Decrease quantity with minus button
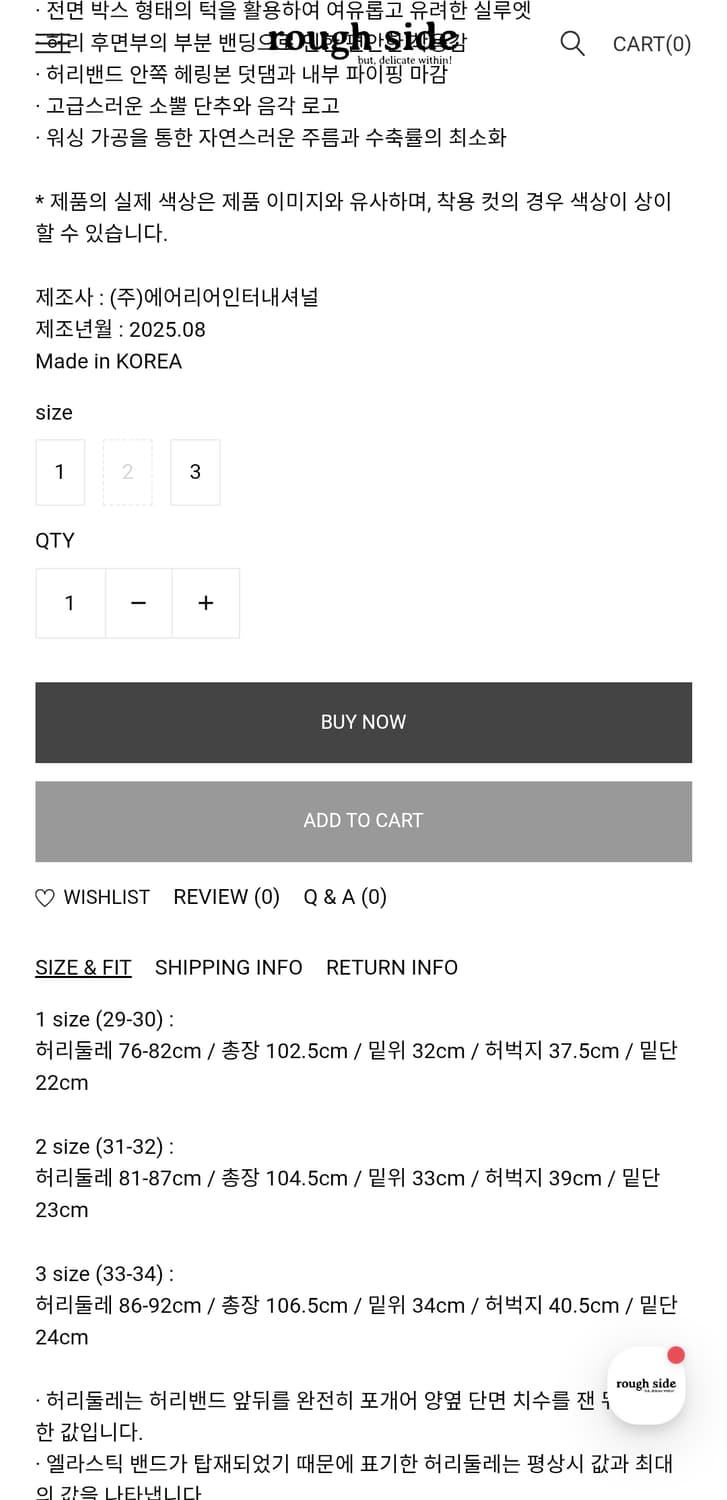The image size is (727, 1500). click(x=139, y=603)
